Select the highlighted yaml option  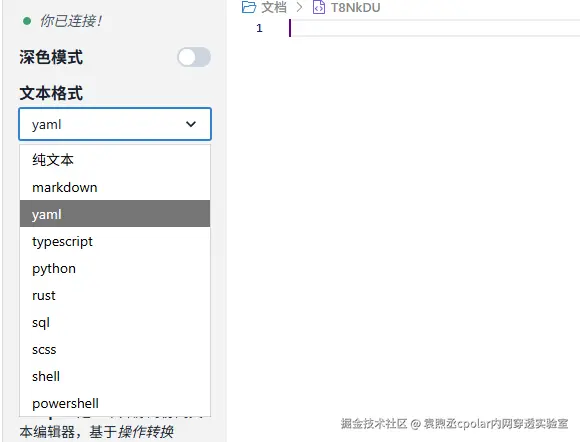(x=115, y=214)
